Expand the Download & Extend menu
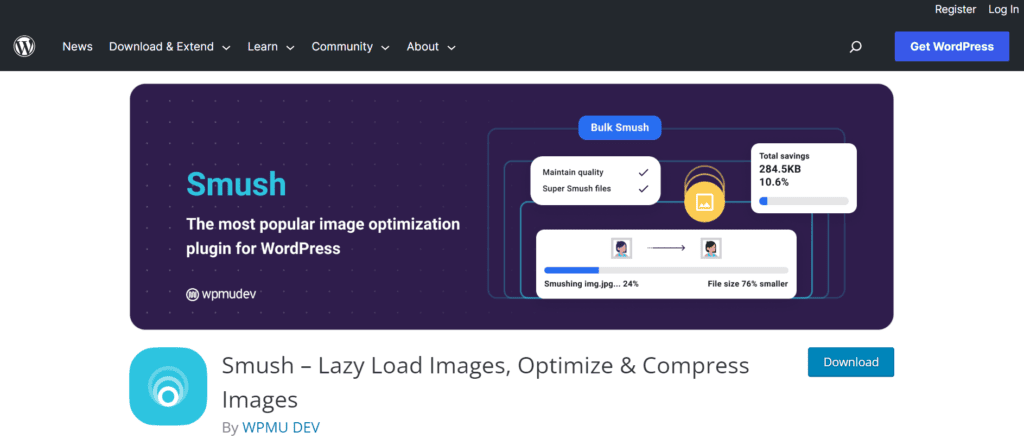This screenshot has height=445, width=1024. [170, 46]
